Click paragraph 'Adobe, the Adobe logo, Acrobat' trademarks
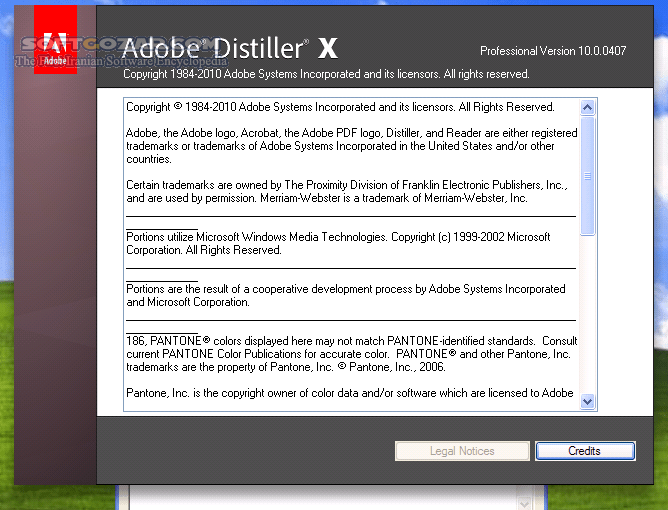 (x=351, y=146)
